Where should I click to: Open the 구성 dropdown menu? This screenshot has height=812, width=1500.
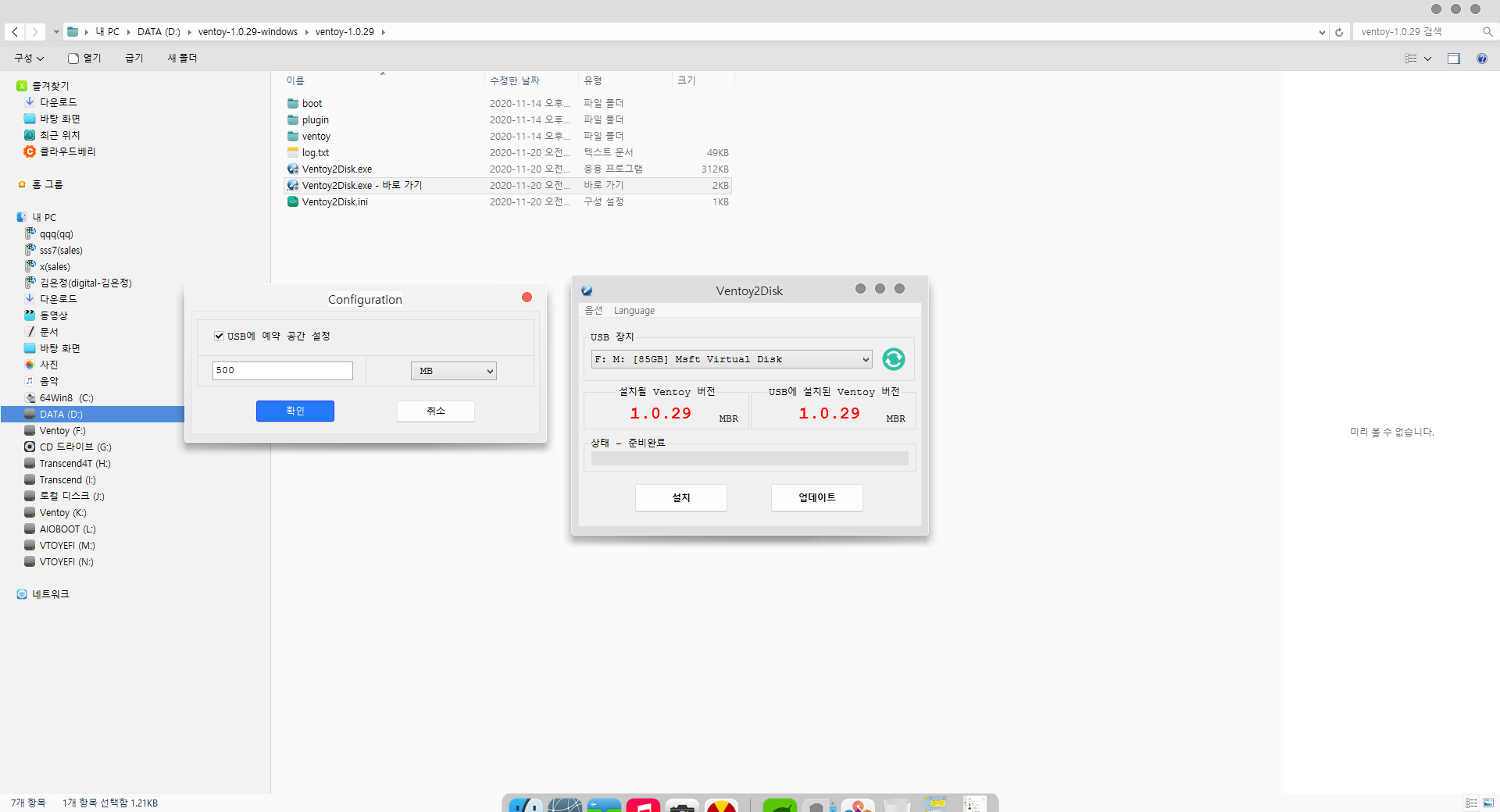29,59
